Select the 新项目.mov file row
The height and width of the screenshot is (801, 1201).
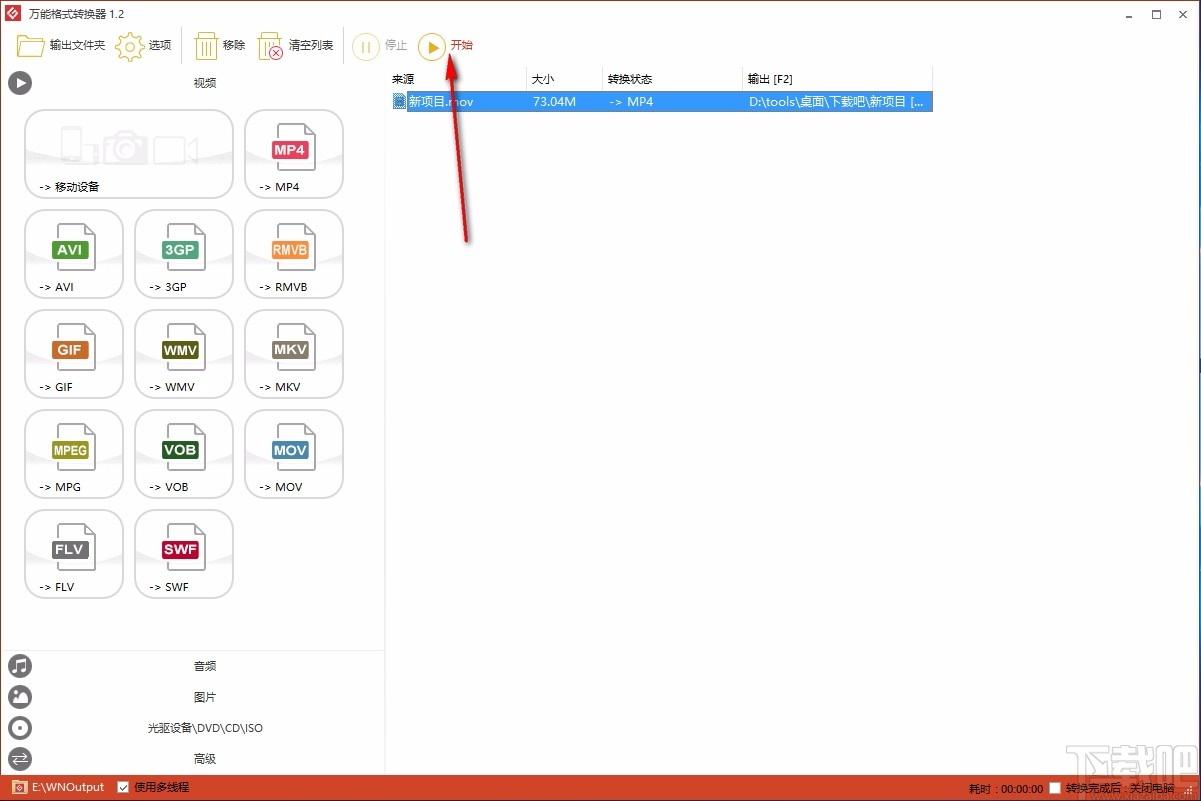click(660, 101)
